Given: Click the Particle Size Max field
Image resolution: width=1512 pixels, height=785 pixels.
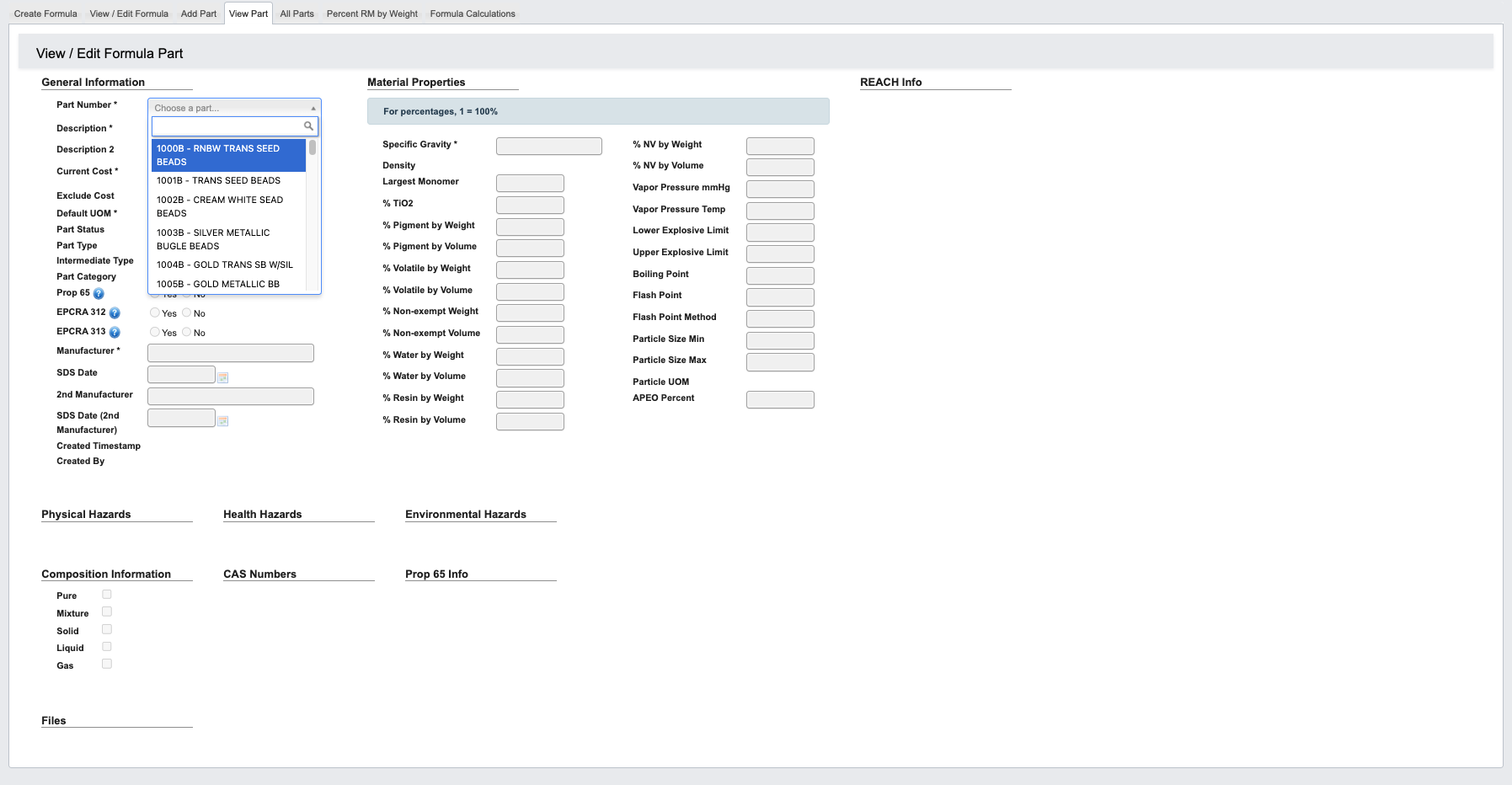Looking at the screenshot, I should click(780, 362).
